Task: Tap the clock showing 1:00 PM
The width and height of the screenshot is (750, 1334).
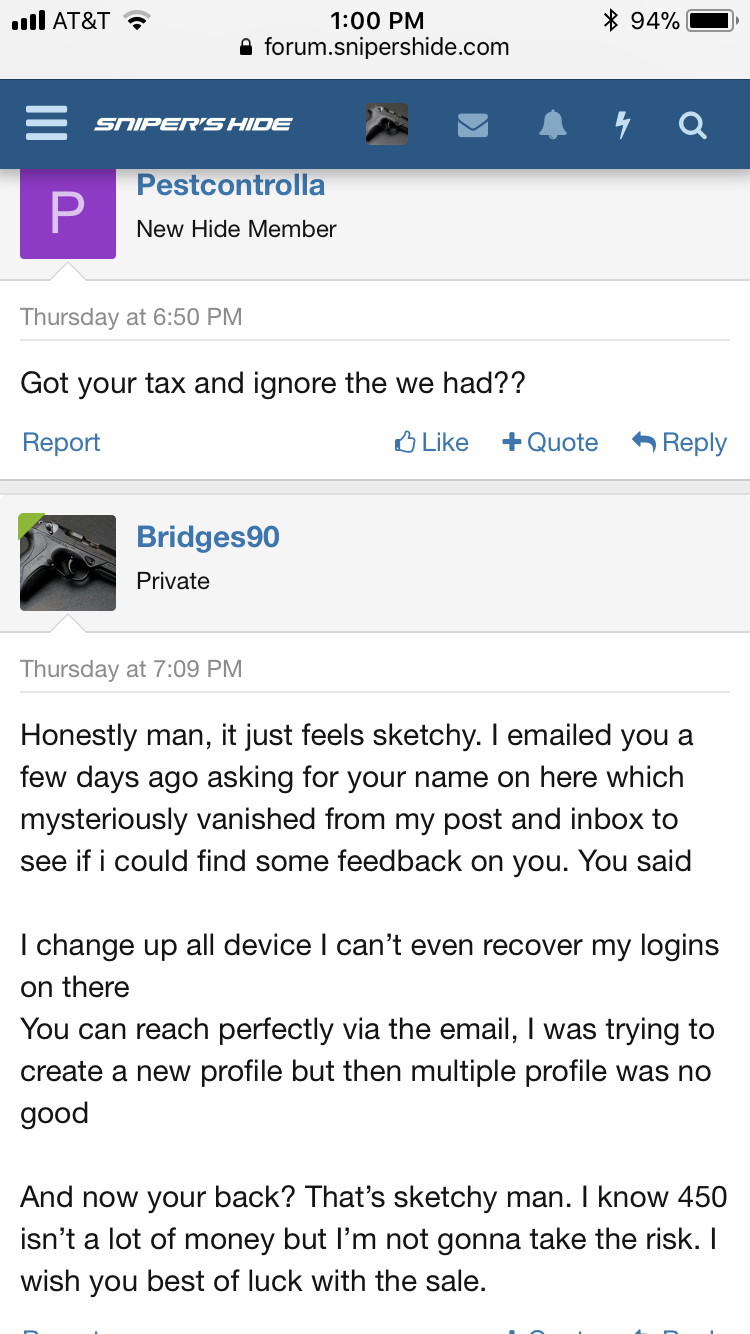Action: click(x=376, y=20)
